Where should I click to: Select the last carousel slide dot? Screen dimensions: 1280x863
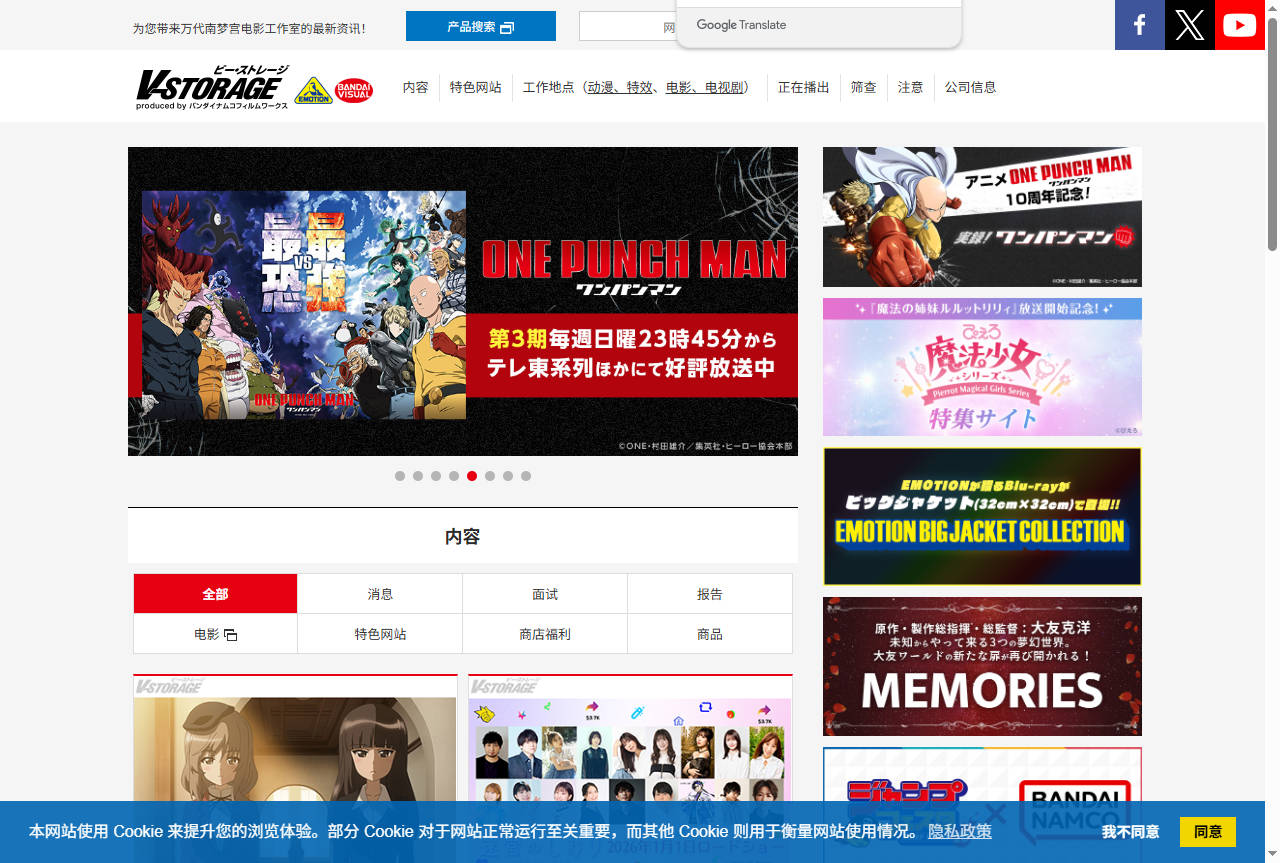tap(526, 476)
